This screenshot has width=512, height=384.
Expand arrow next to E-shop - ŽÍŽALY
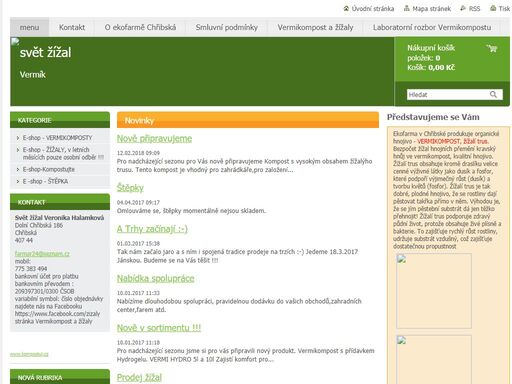pyautogui.click(x=18, y=150)
